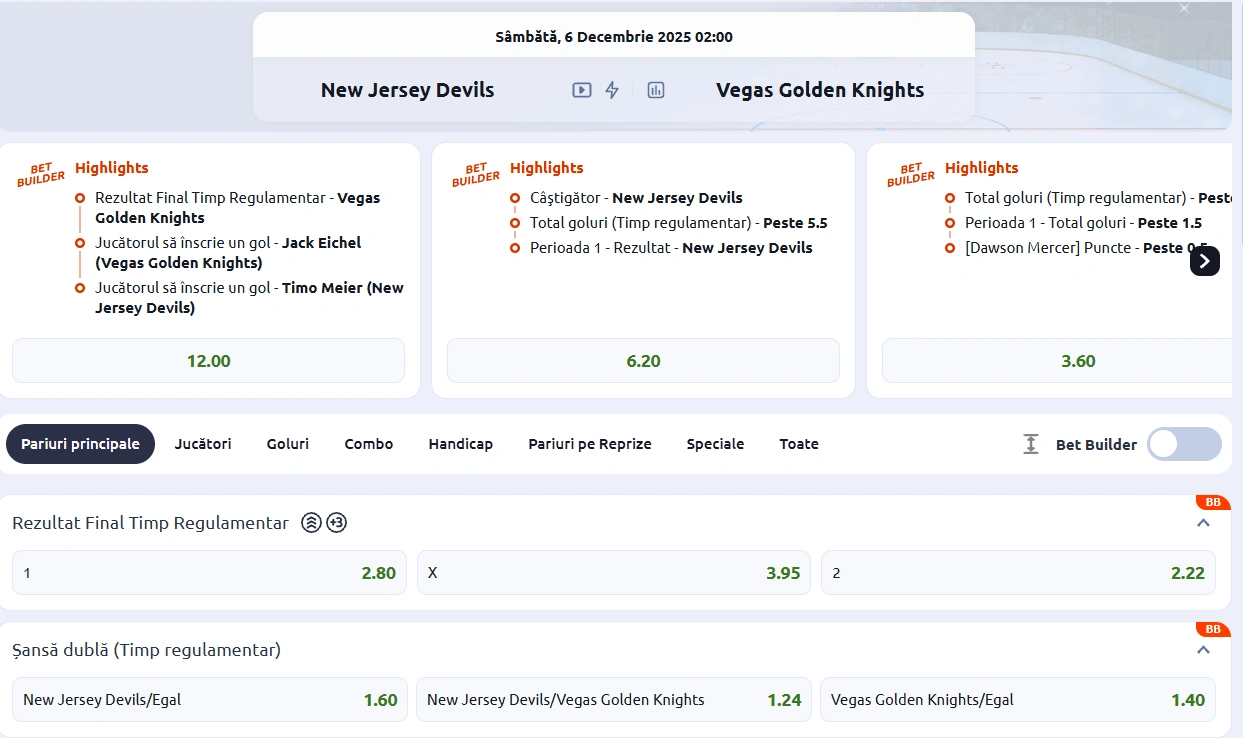This screenshot has height=738, width=1243.
Task: Click the BB badge on Șansă dublă
Action: point(1212,629)
